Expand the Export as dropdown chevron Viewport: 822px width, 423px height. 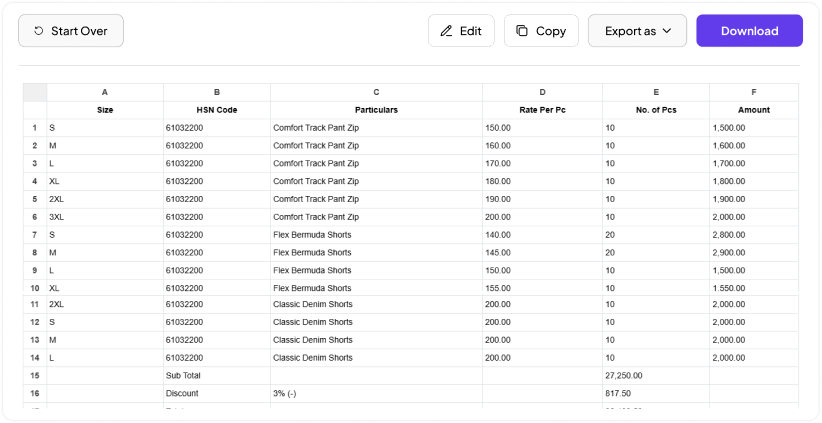pos(667,31)
